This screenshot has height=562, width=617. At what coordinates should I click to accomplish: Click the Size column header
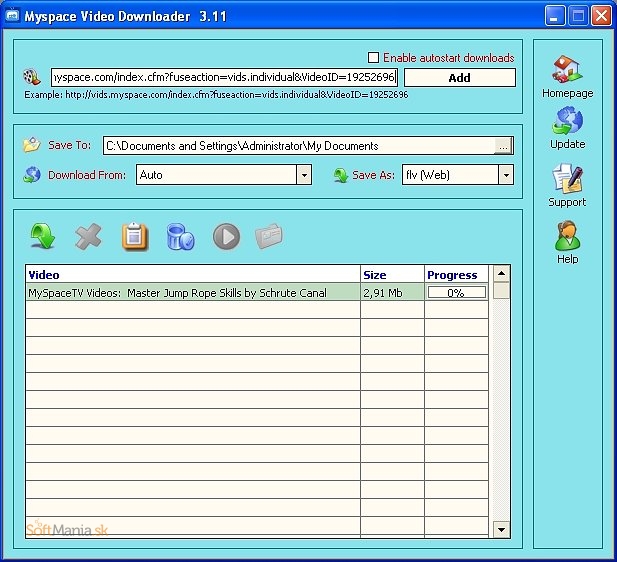[x=392, y=274]
